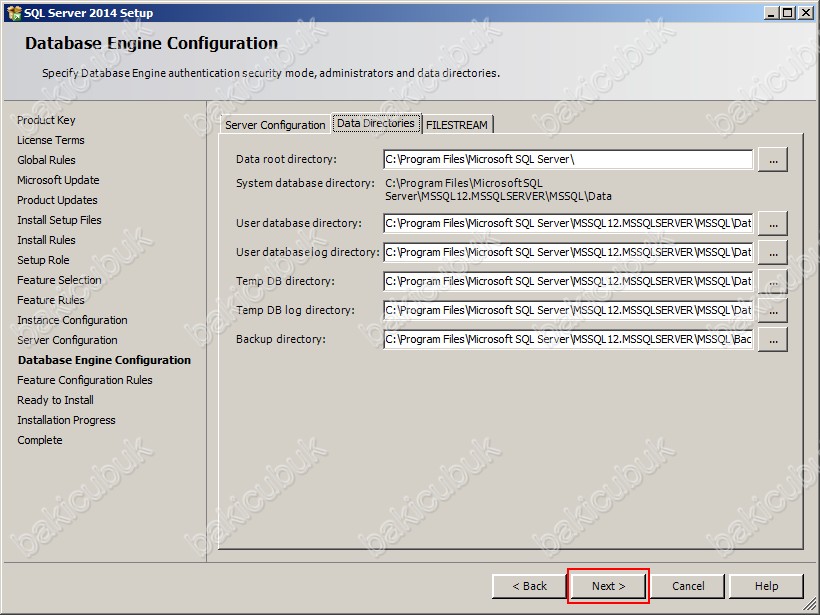Select Complete step in sidebar

(40, 440)
